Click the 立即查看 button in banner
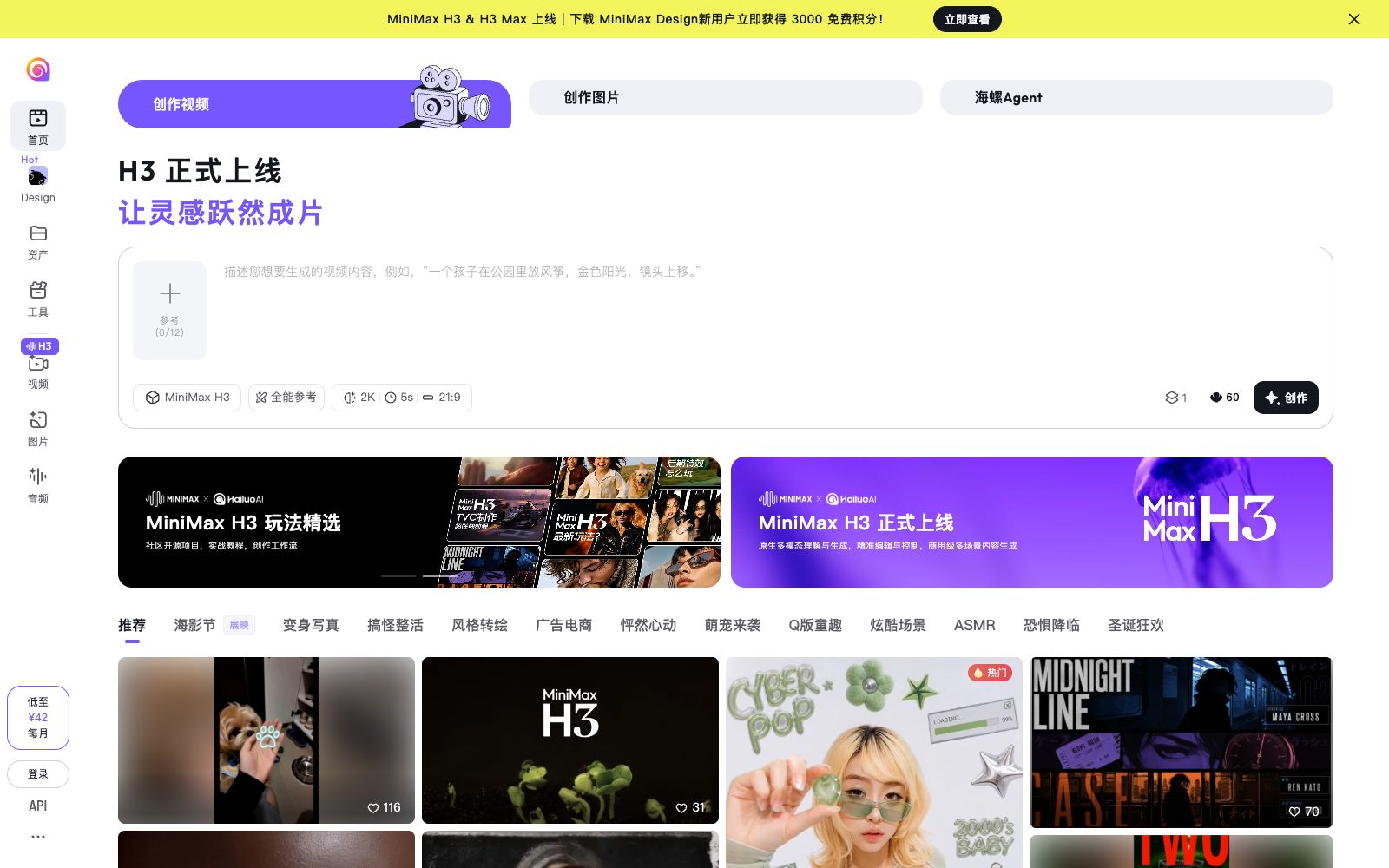This screenshot has width=1389, height=868. (967, 19)
